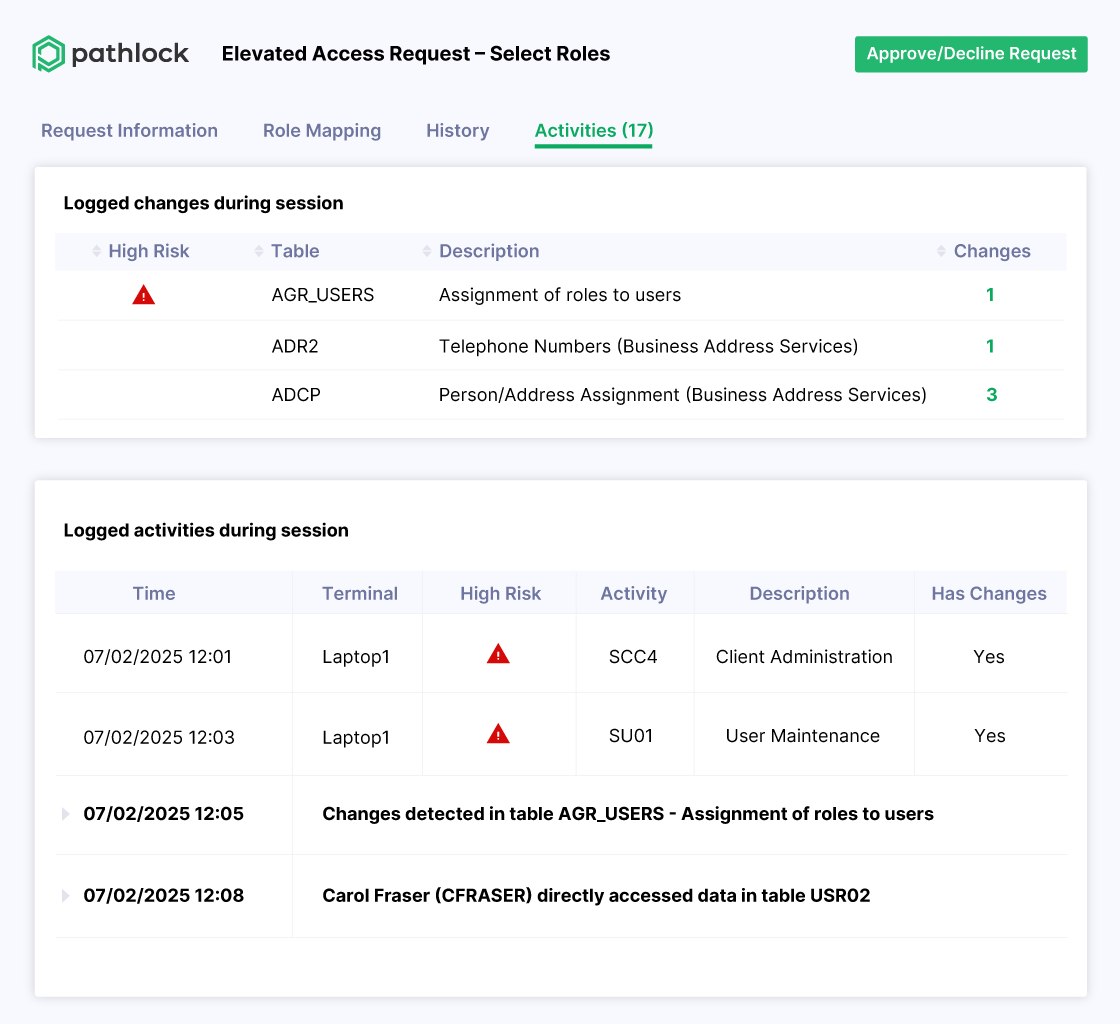The height and width of the screenshot is (1024, 1120).
Task: Click the high-risk icon on the SCC4 row
Action: coord(498,654)
